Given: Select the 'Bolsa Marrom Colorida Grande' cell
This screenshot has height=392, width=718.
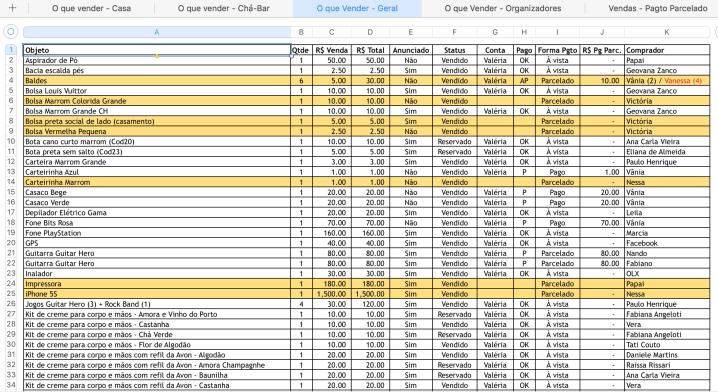Looking at the screenshot, I should (157, 101).
